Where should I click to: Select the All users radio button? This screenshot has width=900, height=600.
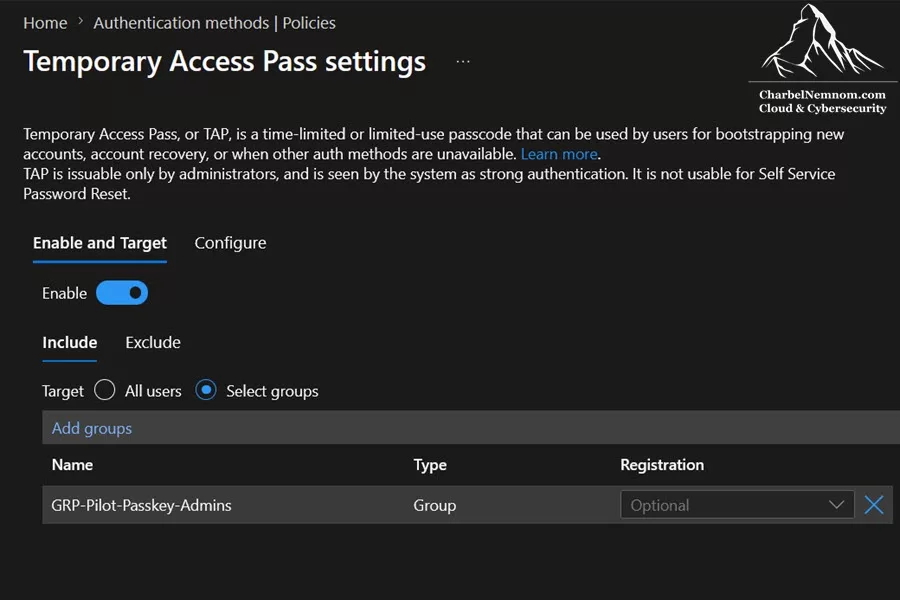pos(104,390)
